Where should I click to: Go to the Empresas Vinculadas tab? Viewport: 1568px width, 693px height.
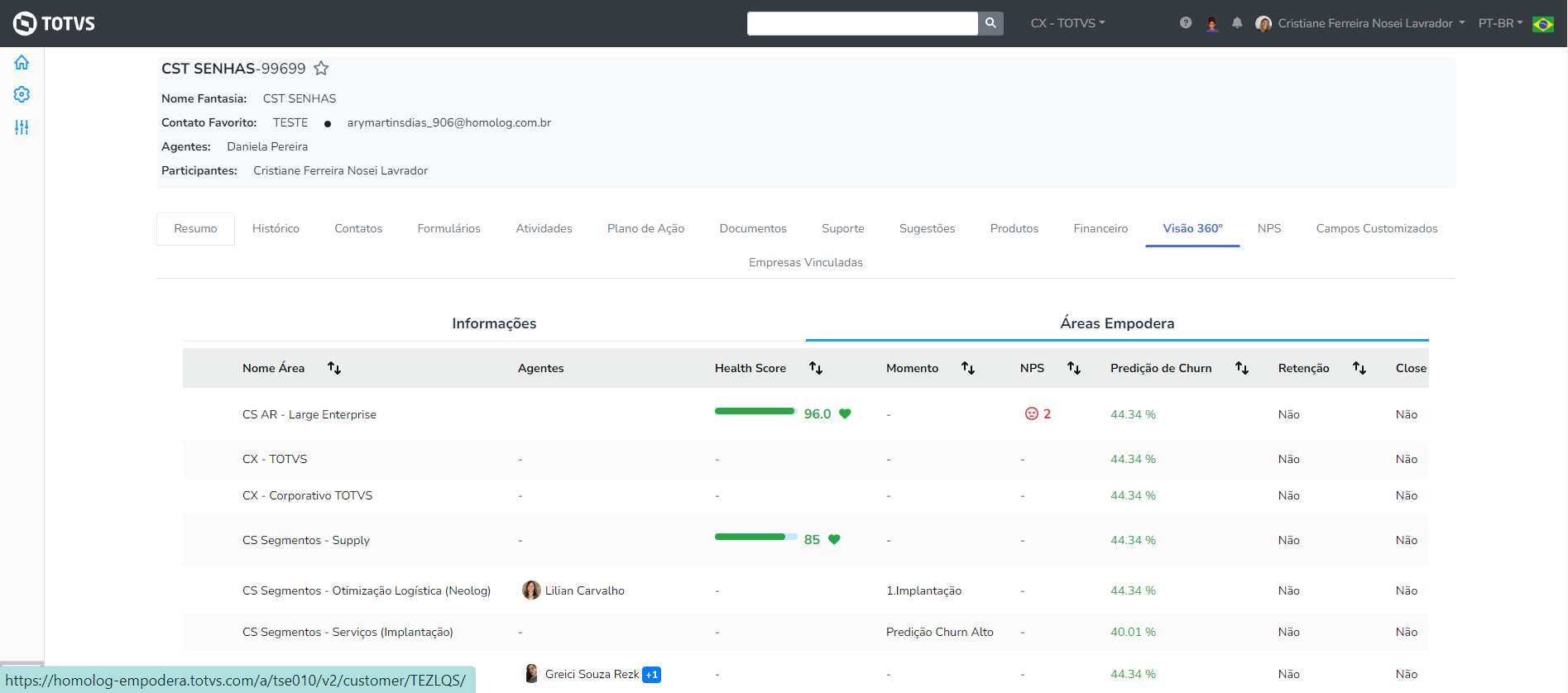(x=805, y=263)
